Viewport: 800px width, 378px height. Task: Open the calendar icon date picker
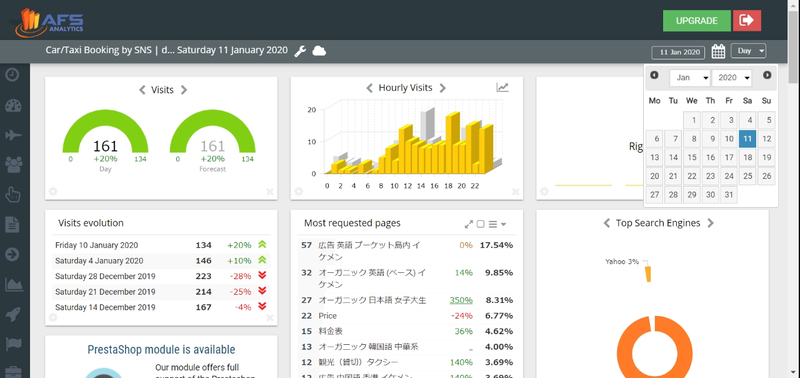point(718,51)
